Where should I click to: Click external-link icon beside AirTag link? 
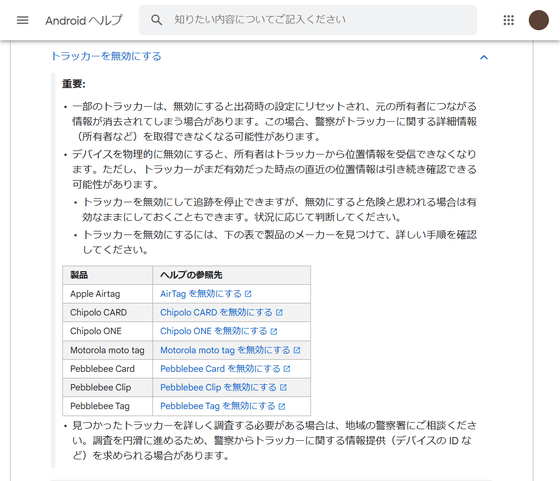[248, 294]
